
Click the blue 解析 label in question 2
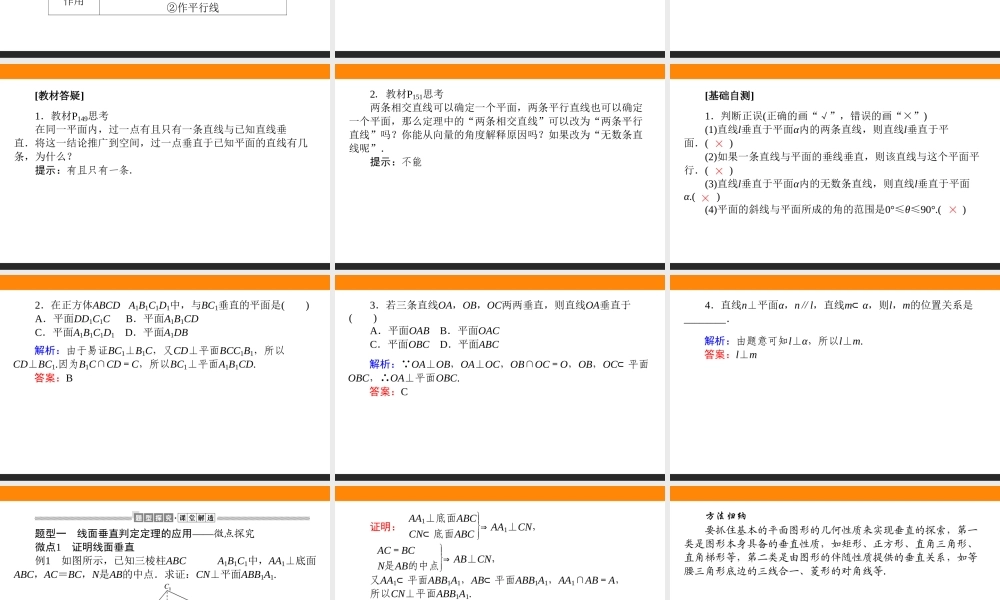point(46,351)
